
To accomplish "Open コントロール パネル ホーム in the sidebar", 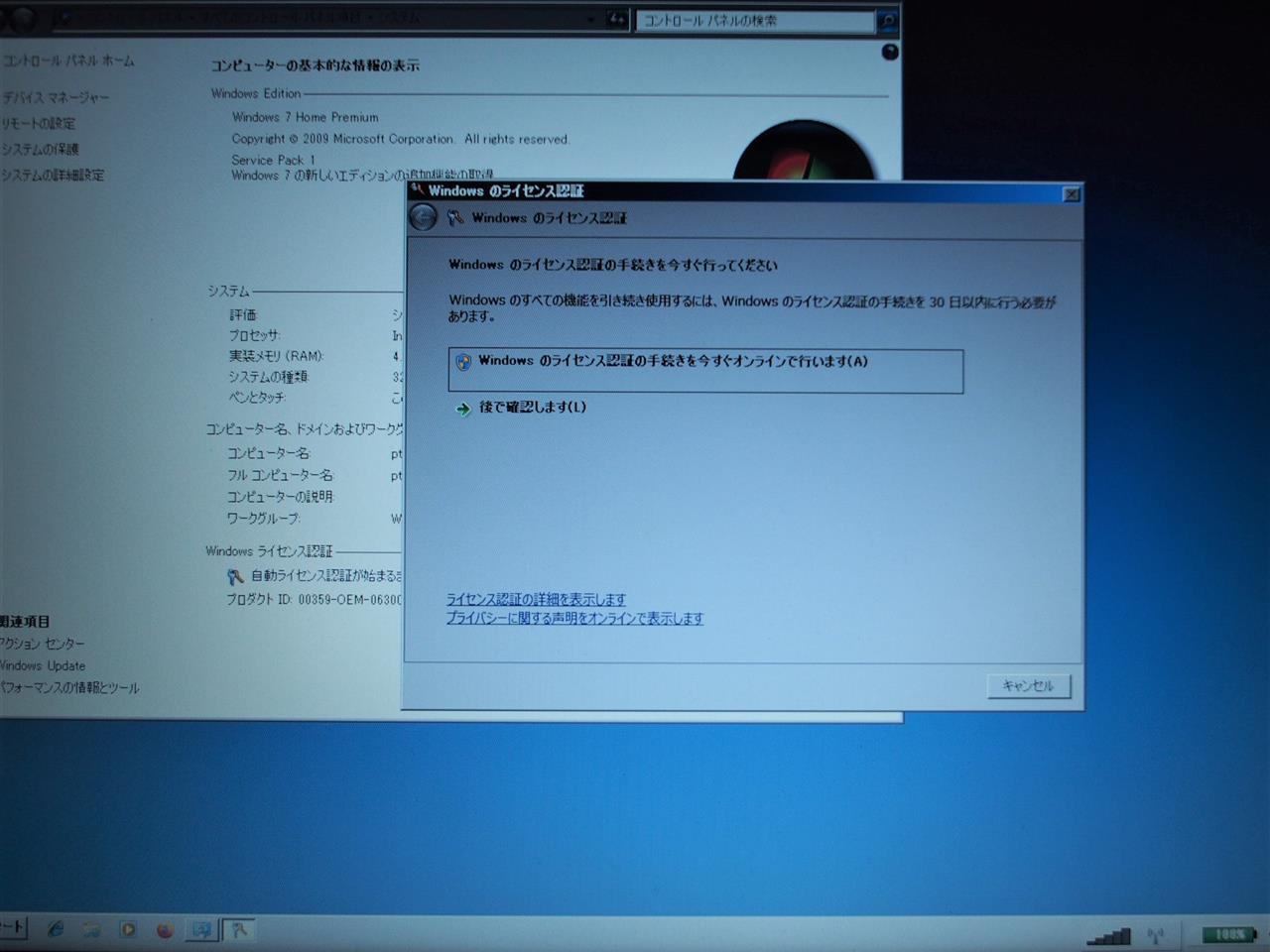I will tap(67, 60).
